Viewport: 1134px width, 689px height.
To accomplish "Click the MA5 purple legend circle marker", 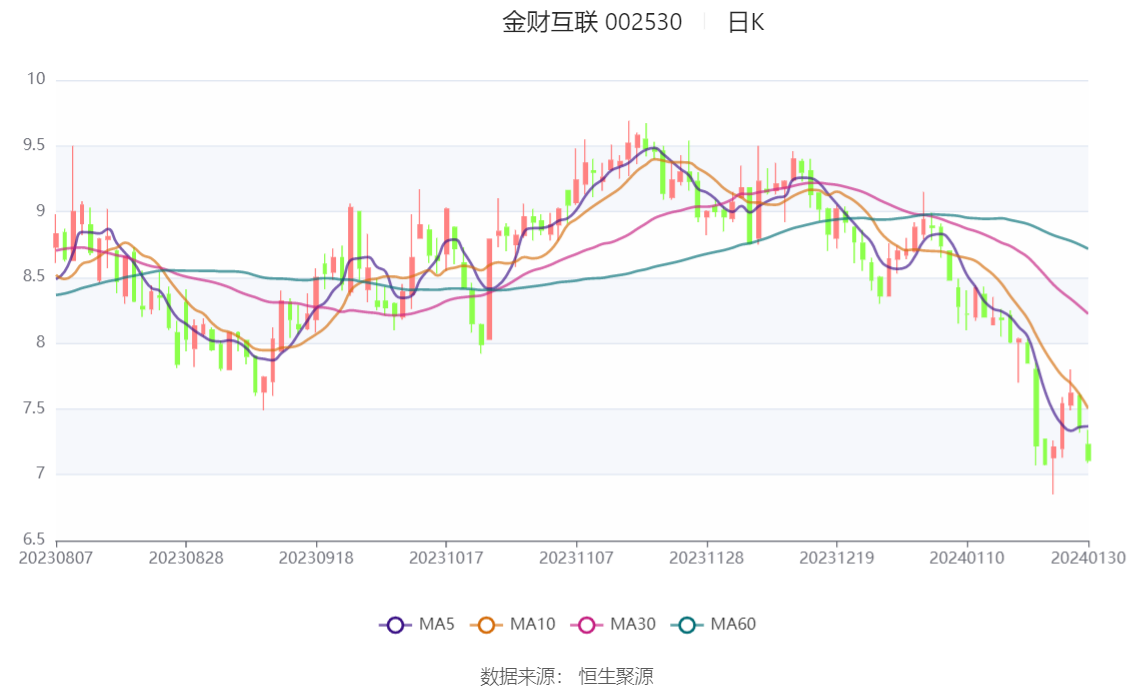I will pos(395,625).
